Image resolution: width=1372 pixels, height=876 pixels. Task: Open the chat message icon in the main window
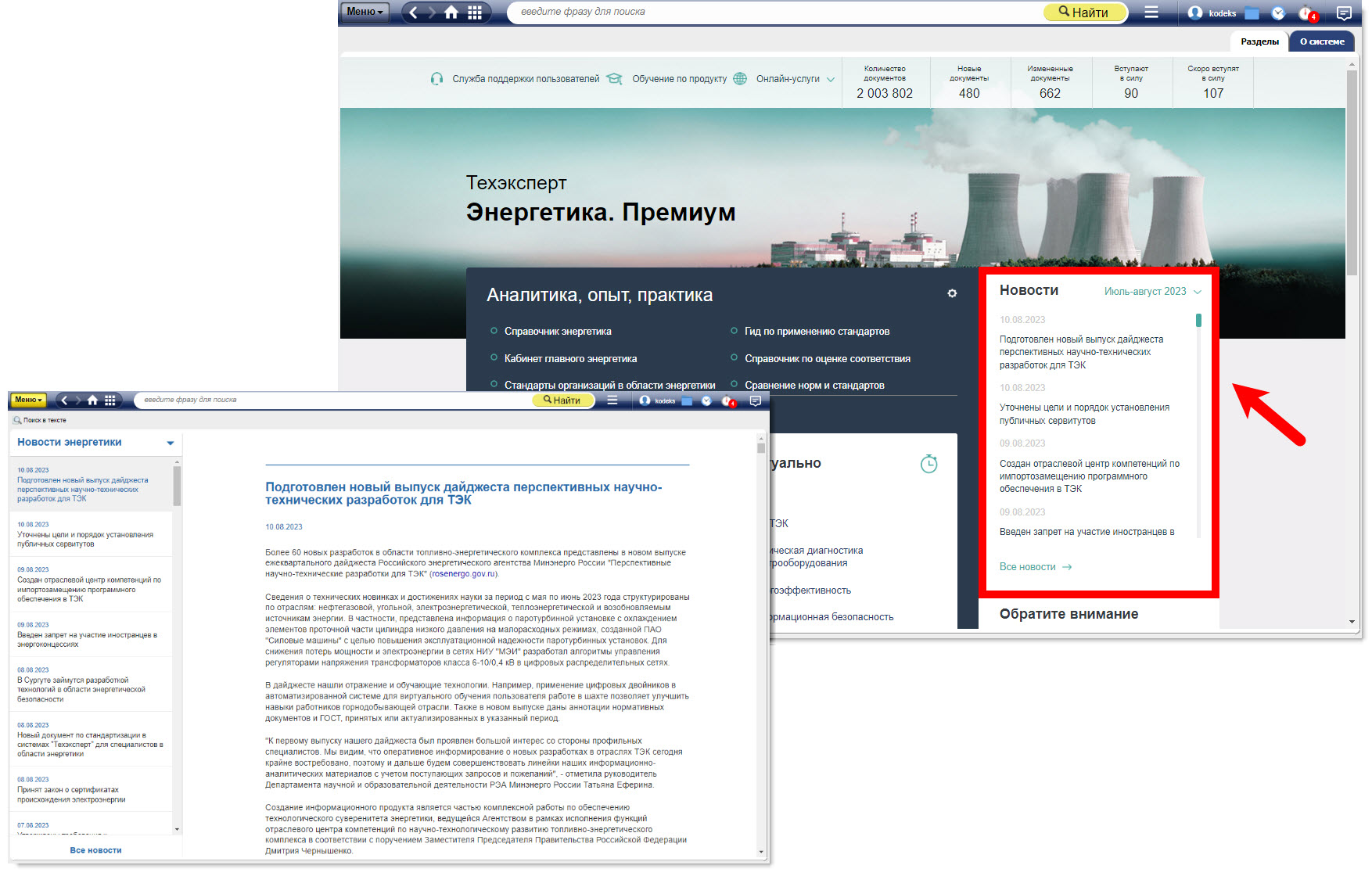pos(1344,13)
